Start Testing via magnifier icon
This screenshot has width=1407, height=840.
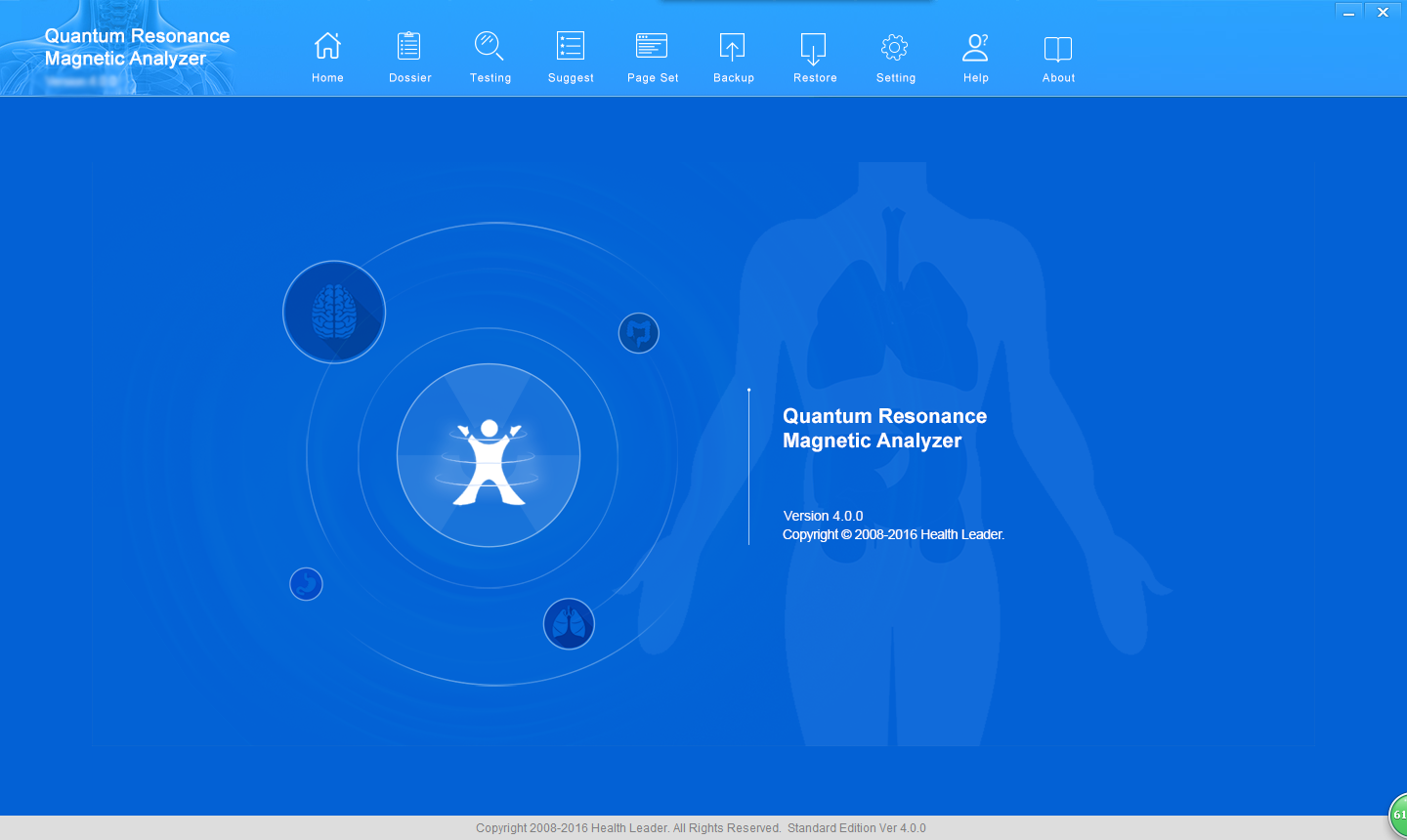489,47
